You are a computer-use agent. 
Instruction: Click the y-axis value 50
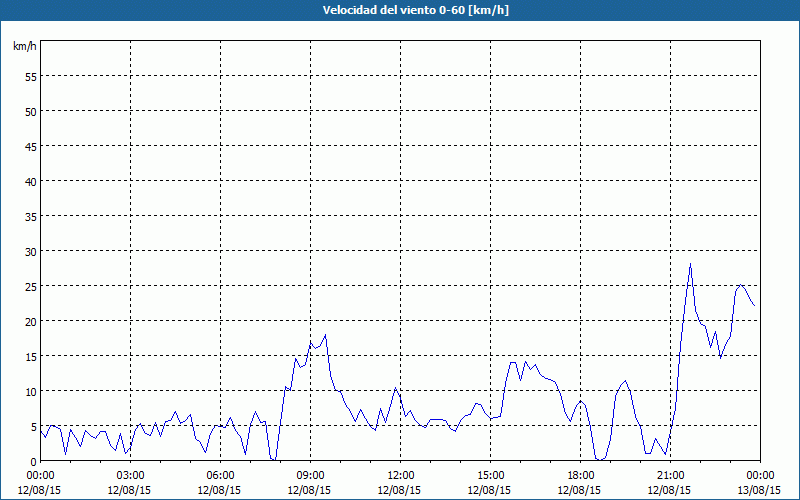click(x=31, y=111)
